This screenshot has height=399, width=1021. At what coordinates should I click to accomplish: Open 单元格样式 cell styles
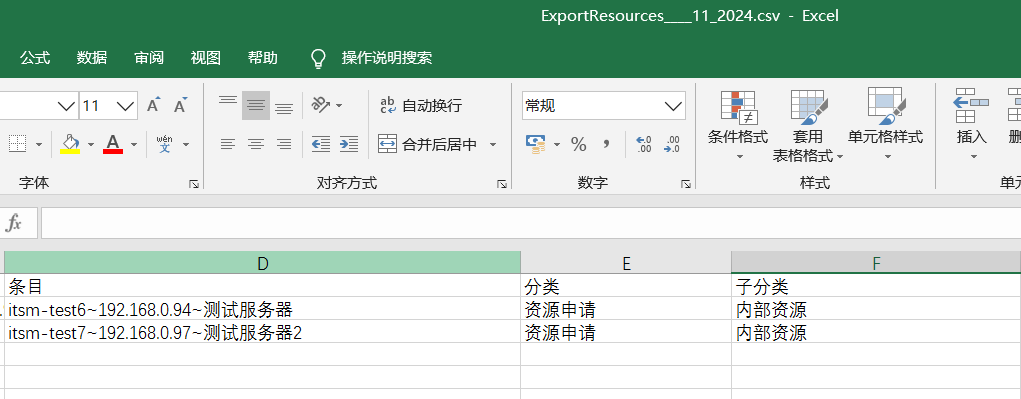pyautogui.click(x=885, y=126)
